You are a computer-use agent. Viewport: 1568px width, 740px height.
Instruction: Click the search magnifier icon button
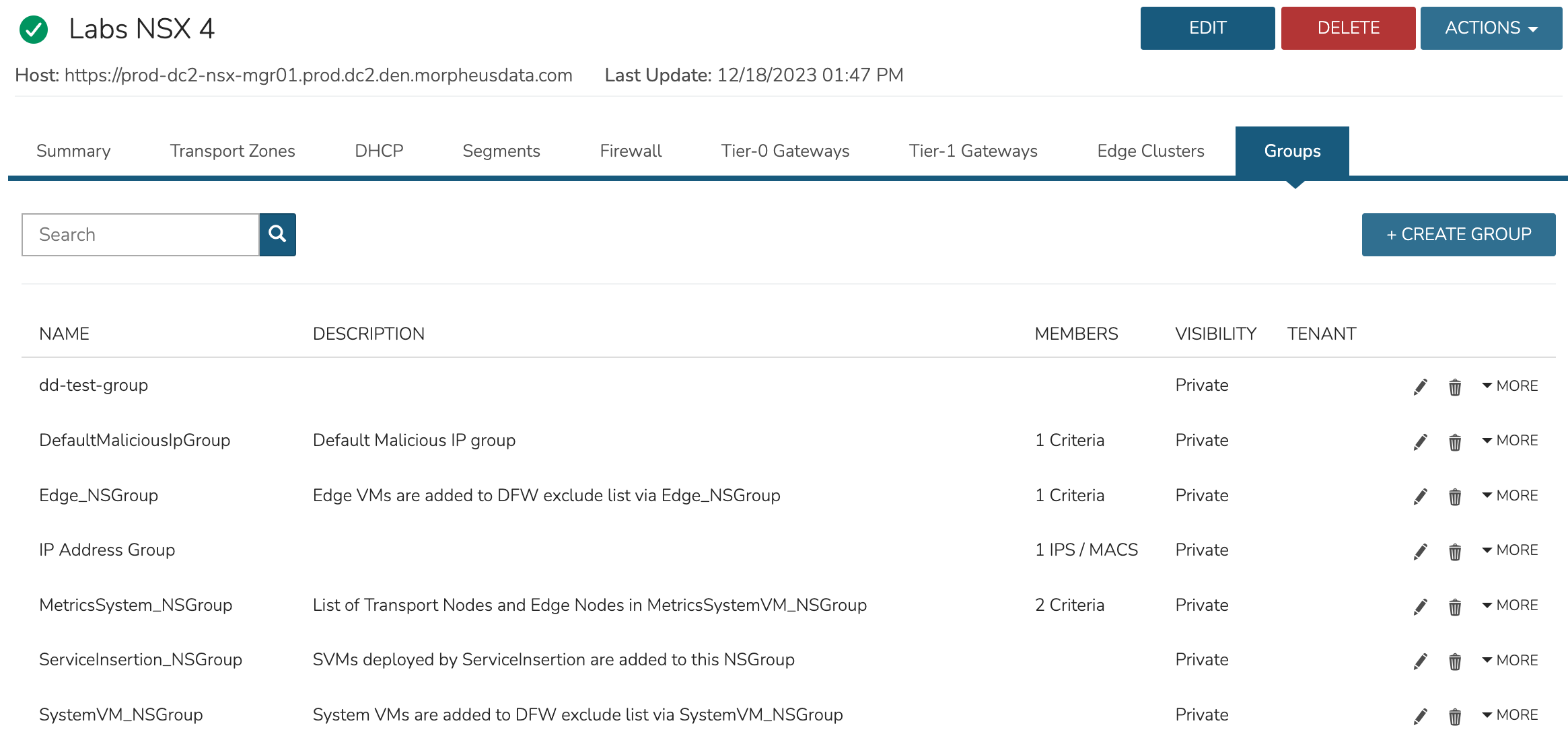(x=277, y=234)
